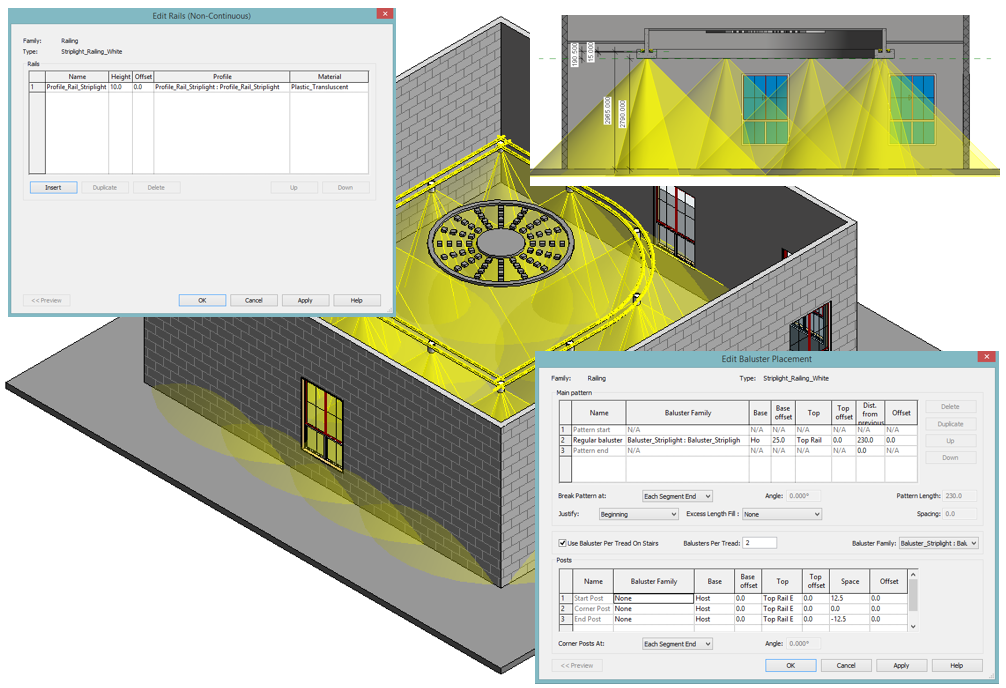Open the Baluster Family dropdown next to Balusters Per Tread
Screen dimensions: 1006x688
(x=939, y=543)
